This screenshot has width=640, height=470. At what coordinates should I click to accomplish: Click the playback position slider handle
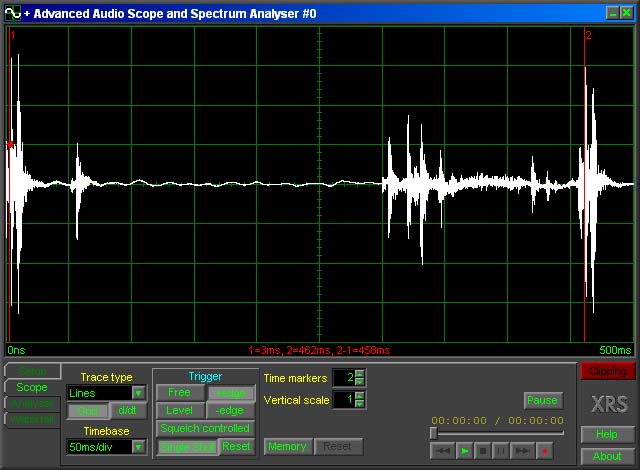(433, 433)
